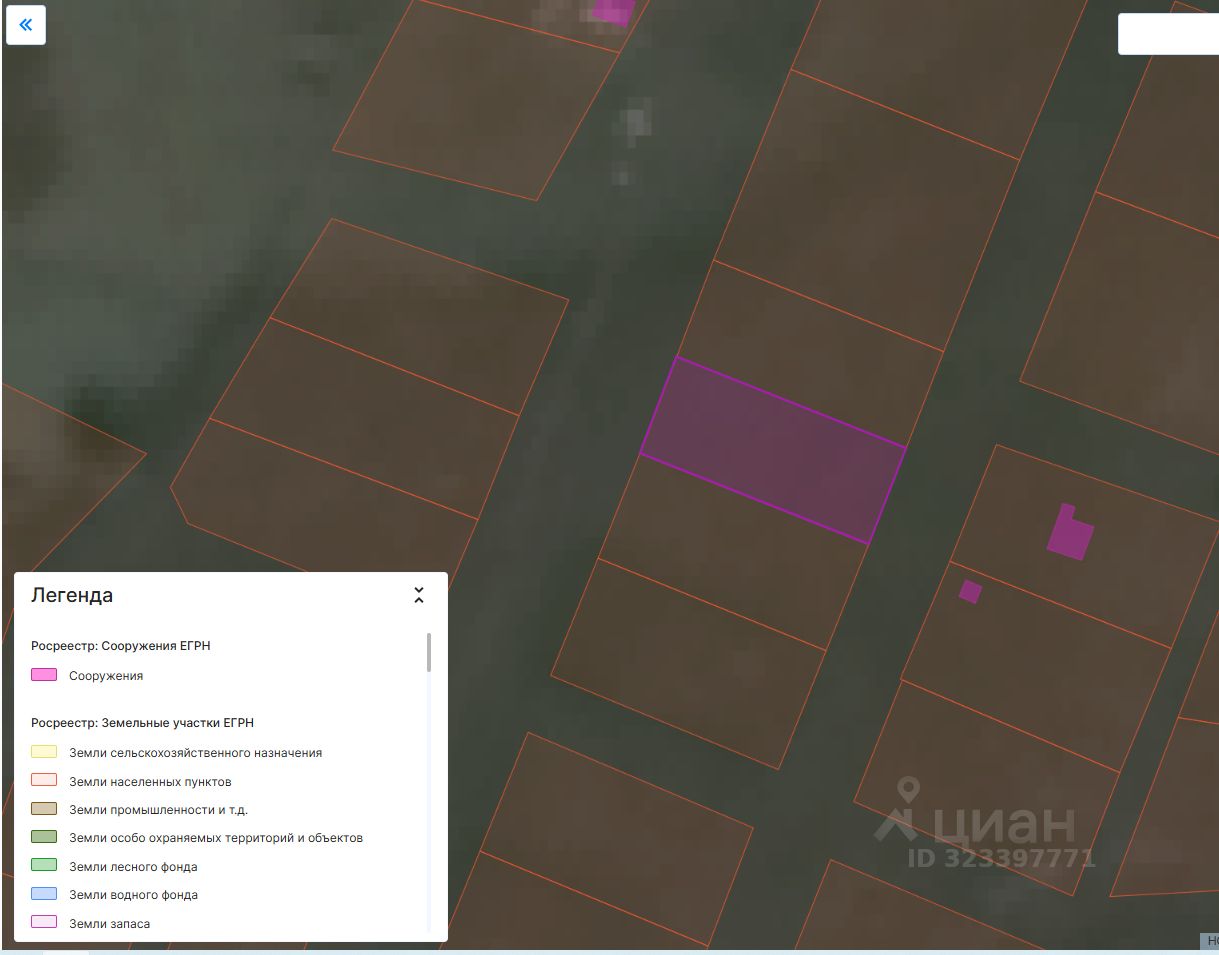This screenshot has height=955, width=1219.
Task: Click the magenta structure at top edge
Action: click(612, 10)
